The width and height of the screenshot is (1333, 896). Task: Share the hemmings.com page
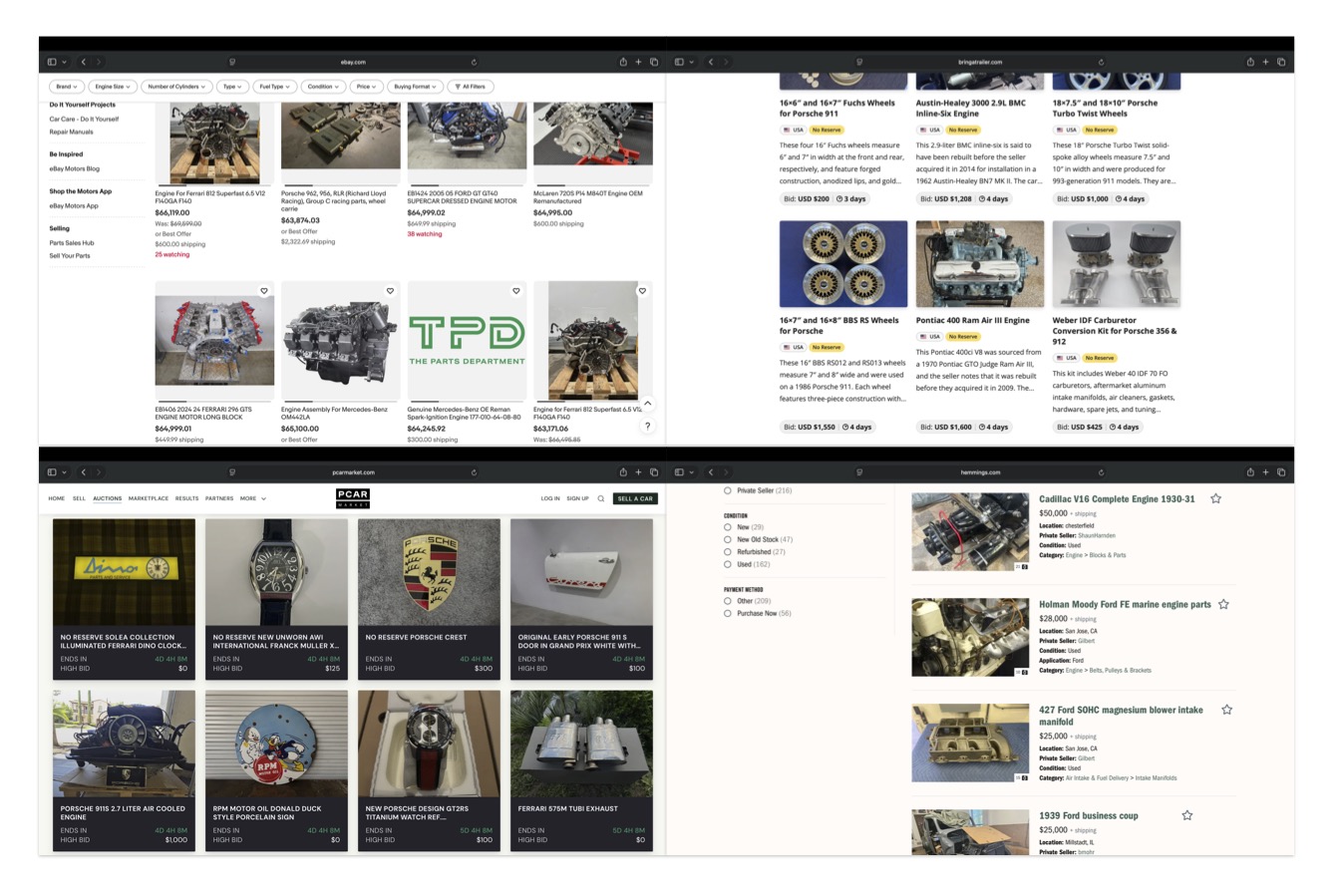[1250, 472]
